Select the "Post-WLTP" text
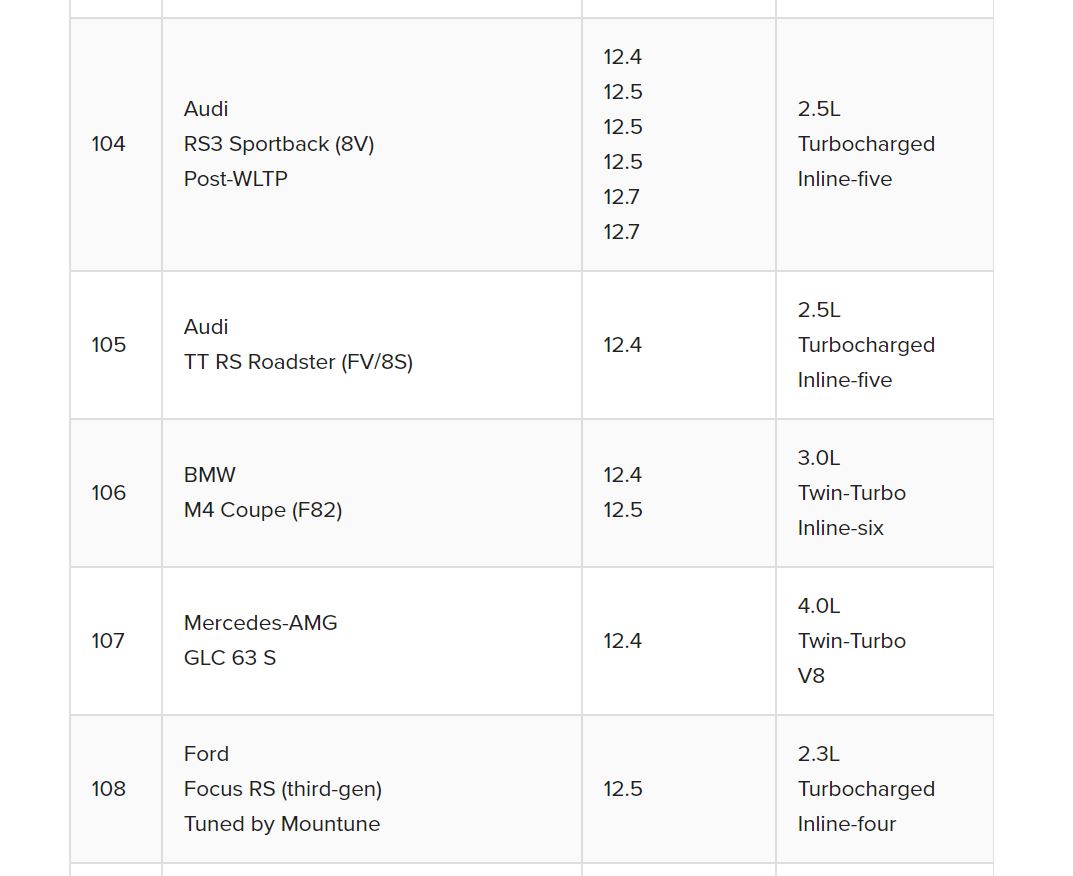The width and height of the screenshot is (1073, 876). coord(235,179)
